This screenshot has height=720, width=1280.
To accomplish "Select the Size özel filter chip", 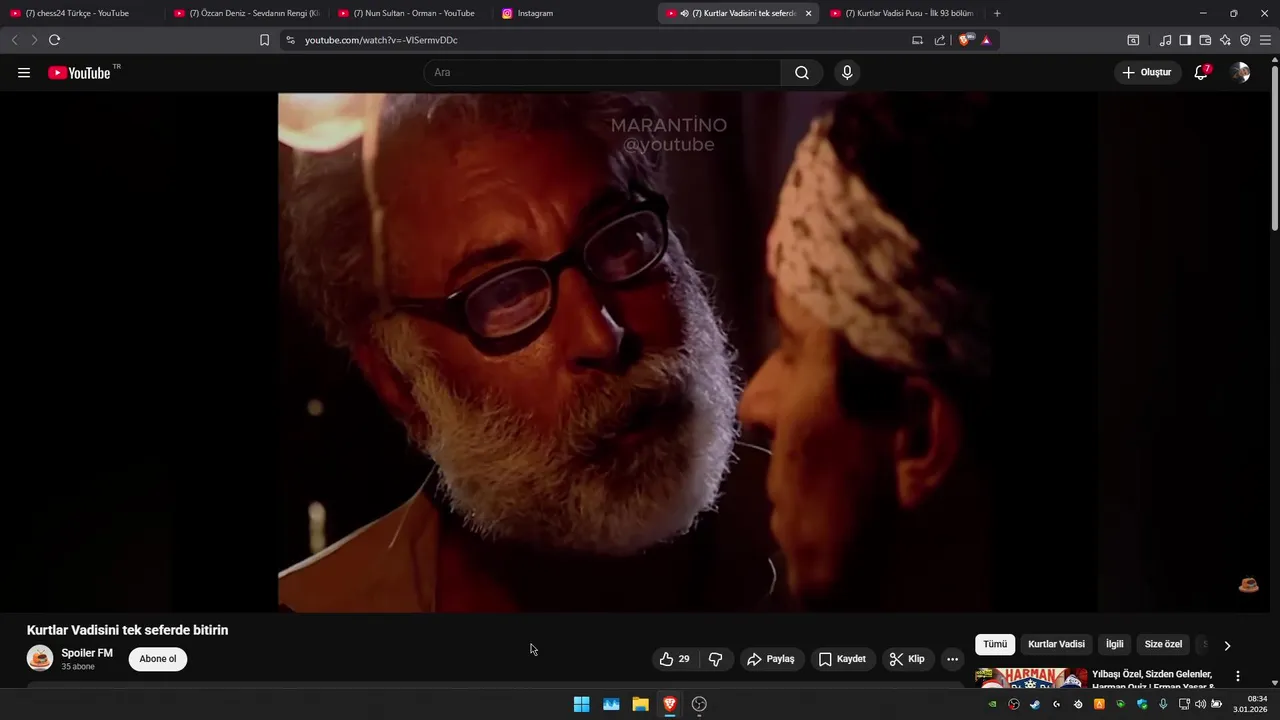I will coord(1163,645).
